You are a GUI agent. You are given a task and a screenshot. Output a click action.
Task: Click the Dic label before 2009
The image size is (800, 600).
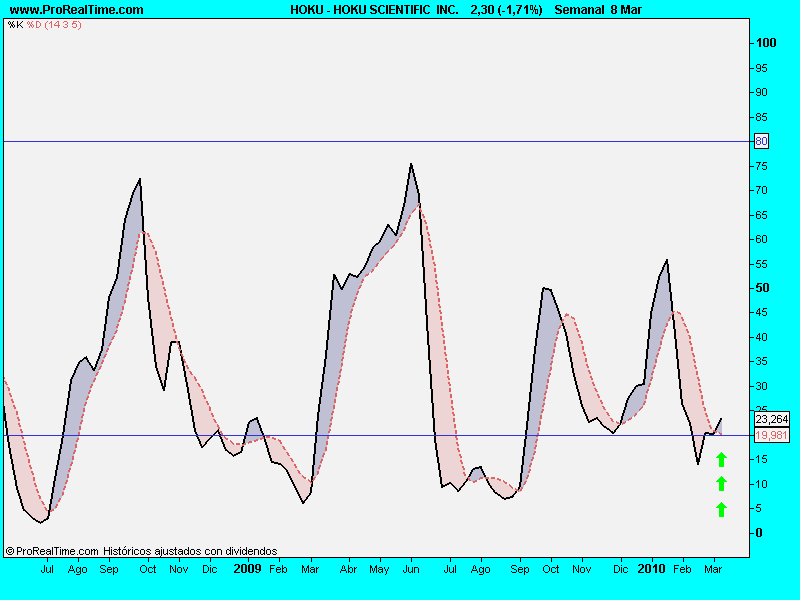click(x=210, y=569)
